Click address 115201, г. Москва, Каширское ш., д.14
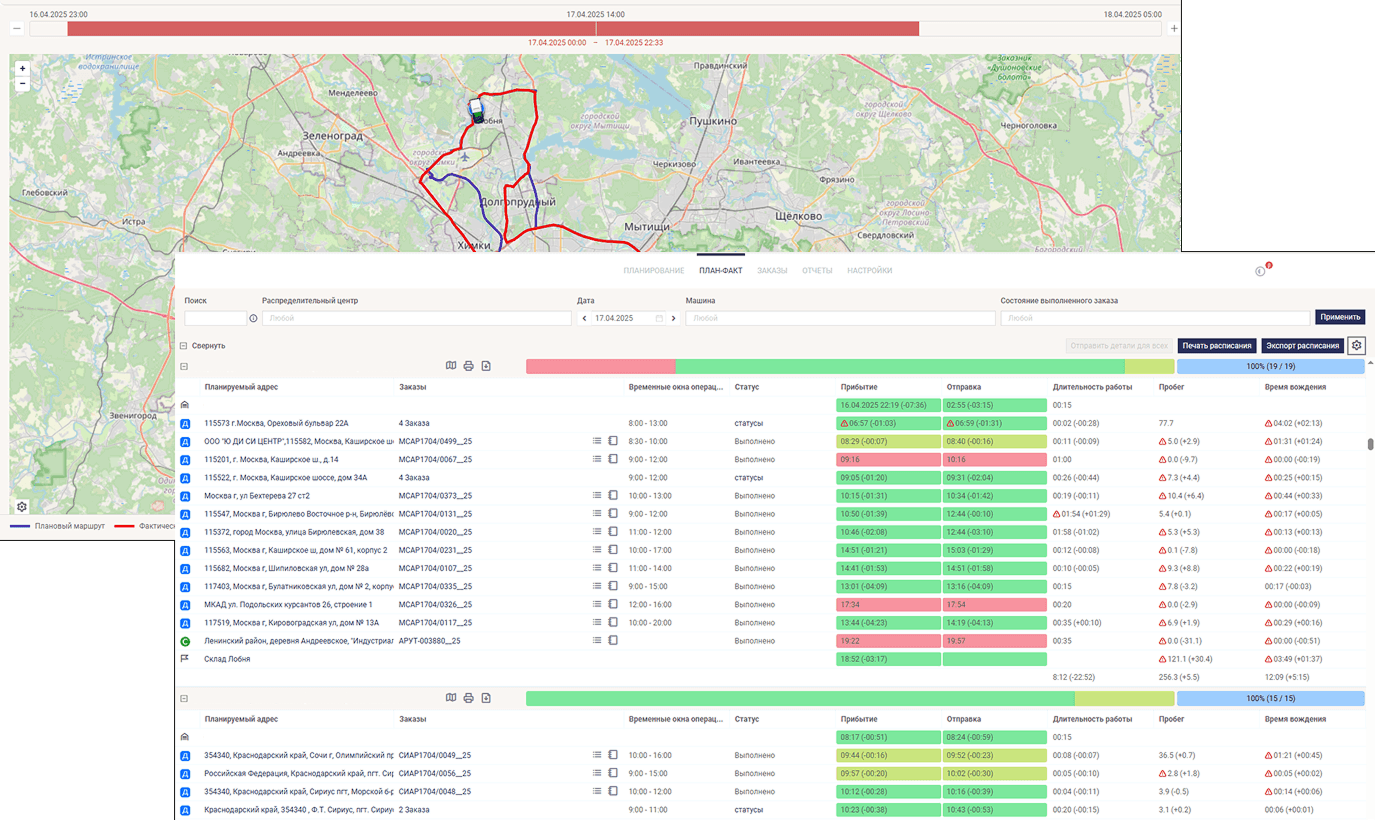 271,459
